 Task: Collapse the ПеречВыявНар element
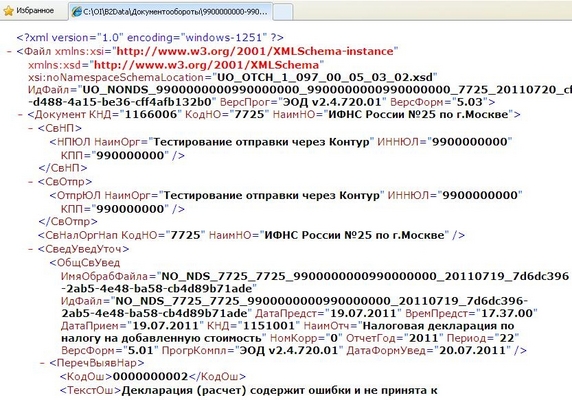[43, 363]
